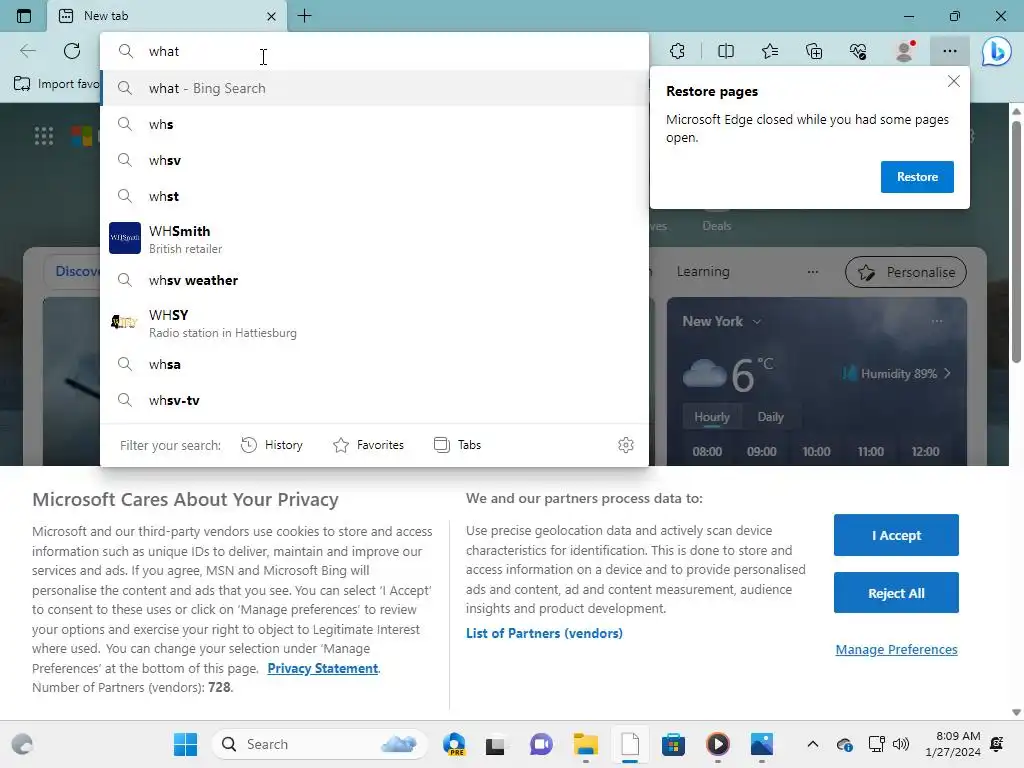The image size is (1024, 768).
Task: Filter search by Favorites
Action: pyautogui.click(x=368, y=445)
